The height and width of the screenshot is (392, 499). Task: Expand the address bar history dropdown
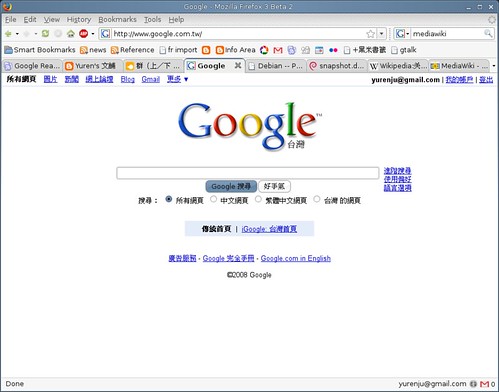(x=381, y=34)
